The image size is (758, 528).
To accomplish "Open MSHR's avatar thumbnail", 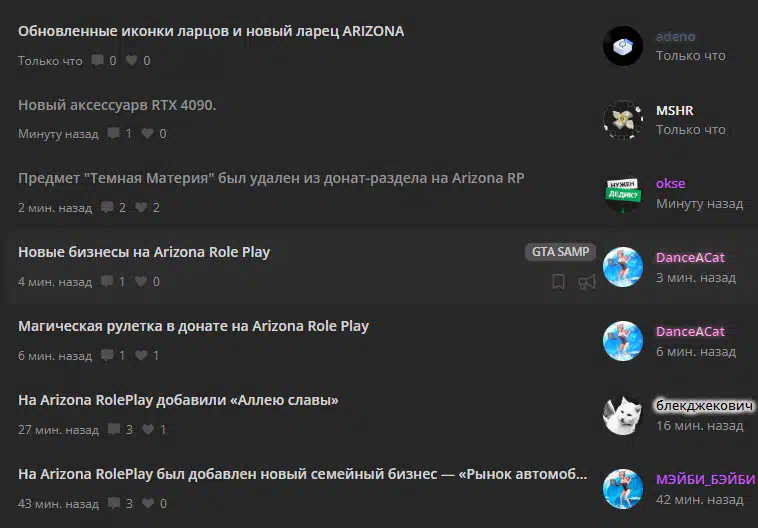I will point(623,120).
